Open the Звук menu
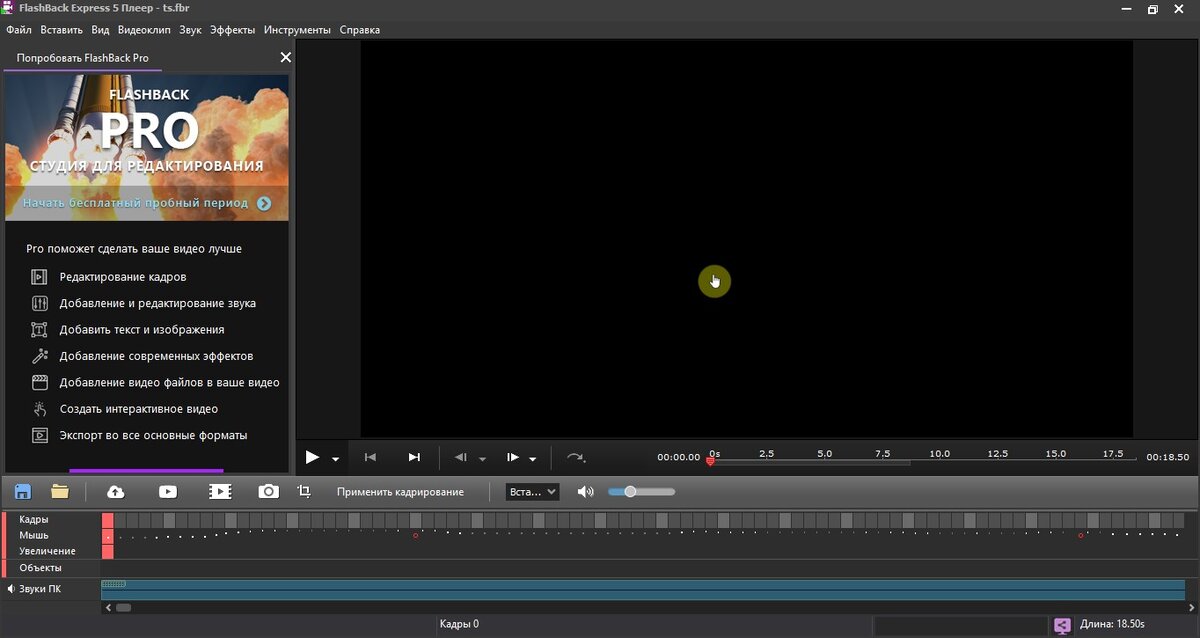The height and width of the screenshot is (638, 1200). point(190,30)
